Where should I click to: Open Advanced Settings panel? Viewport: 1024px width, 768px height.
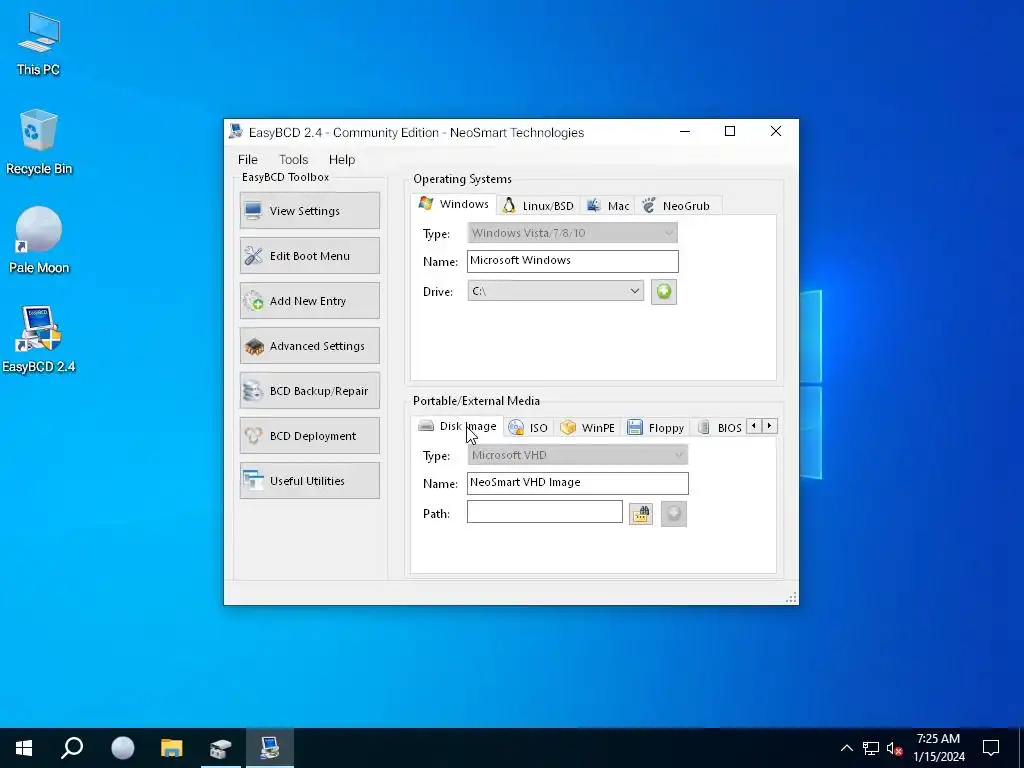point(310,345)
